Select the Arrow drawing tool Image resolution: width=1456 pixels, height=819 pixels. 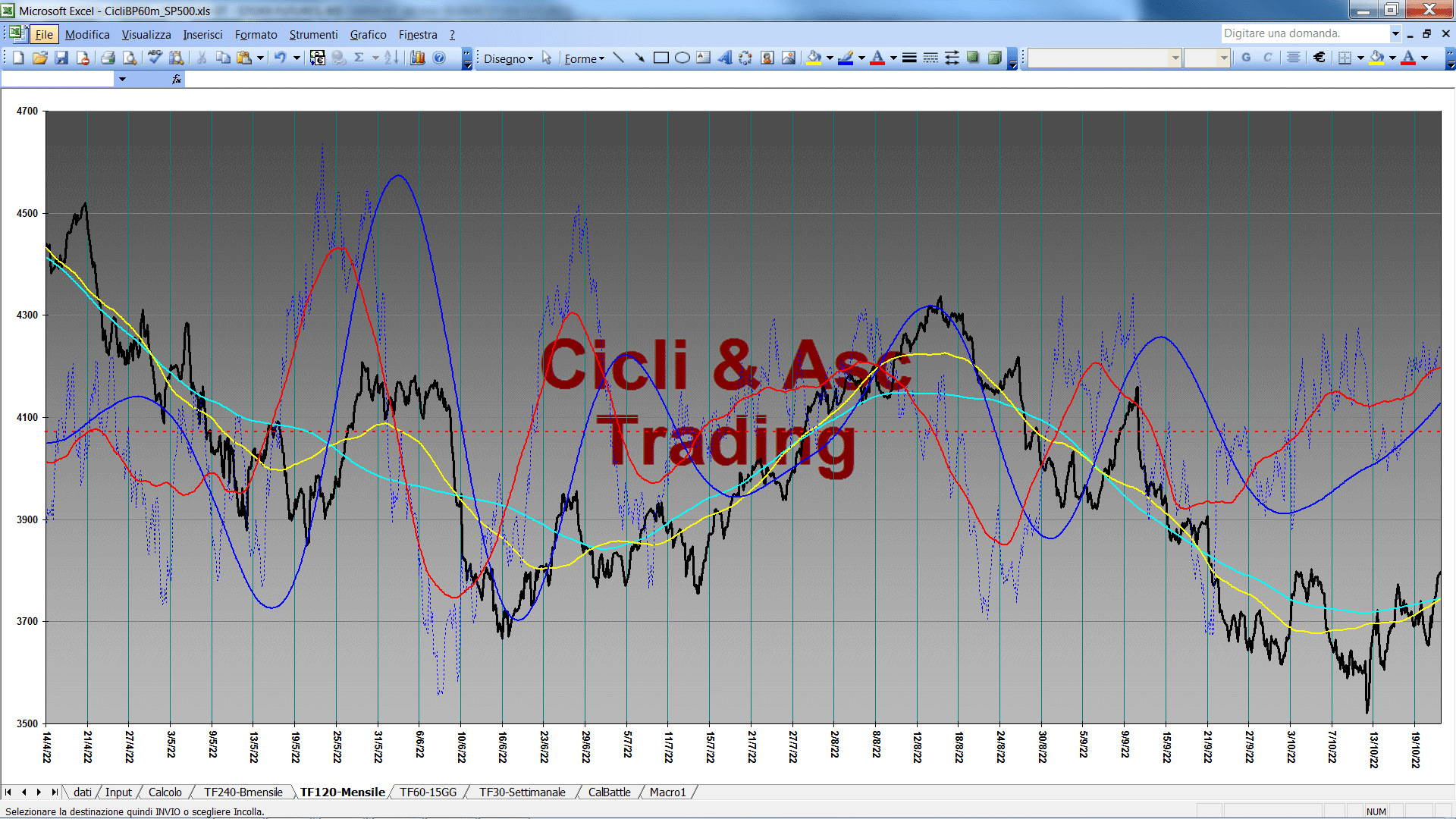pyautogui.click(x=639, y=58)
